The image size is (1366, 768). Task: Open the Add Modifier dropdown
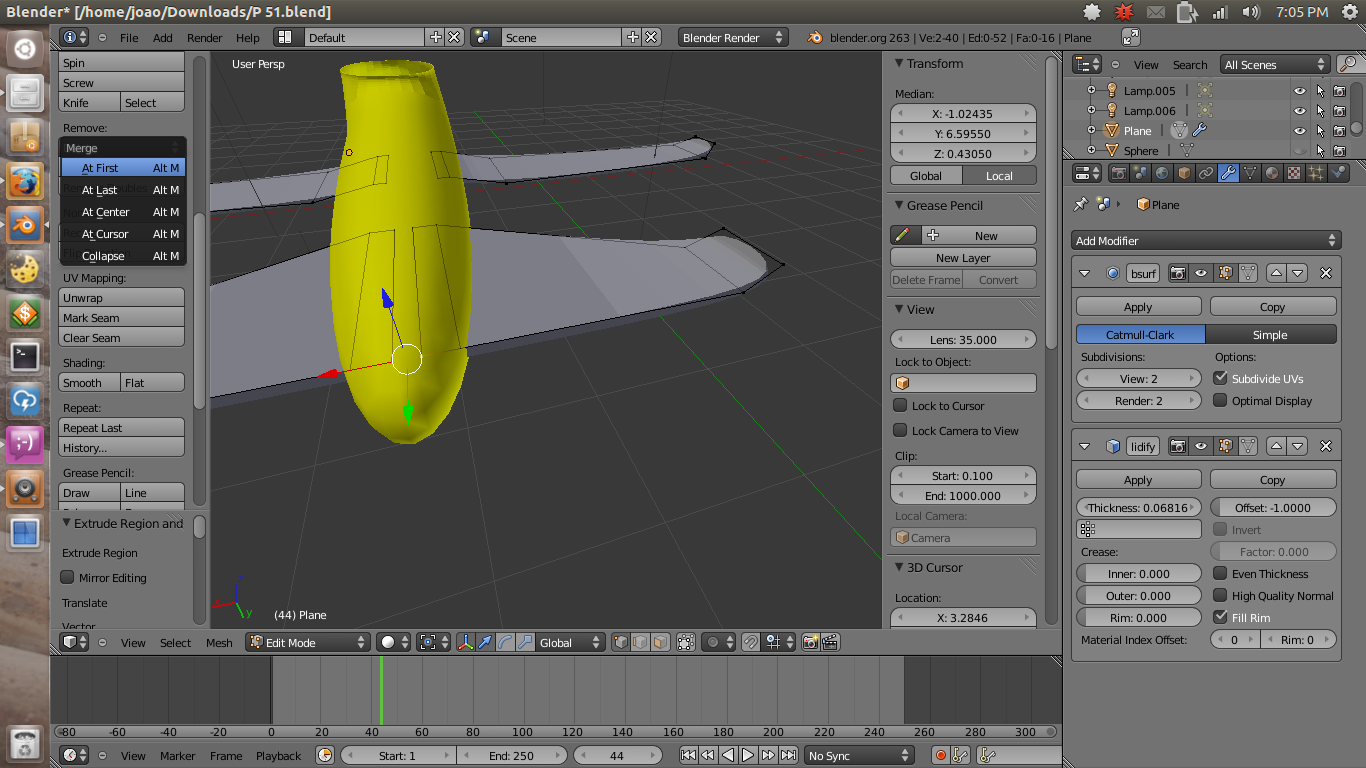click(1205, 240)
